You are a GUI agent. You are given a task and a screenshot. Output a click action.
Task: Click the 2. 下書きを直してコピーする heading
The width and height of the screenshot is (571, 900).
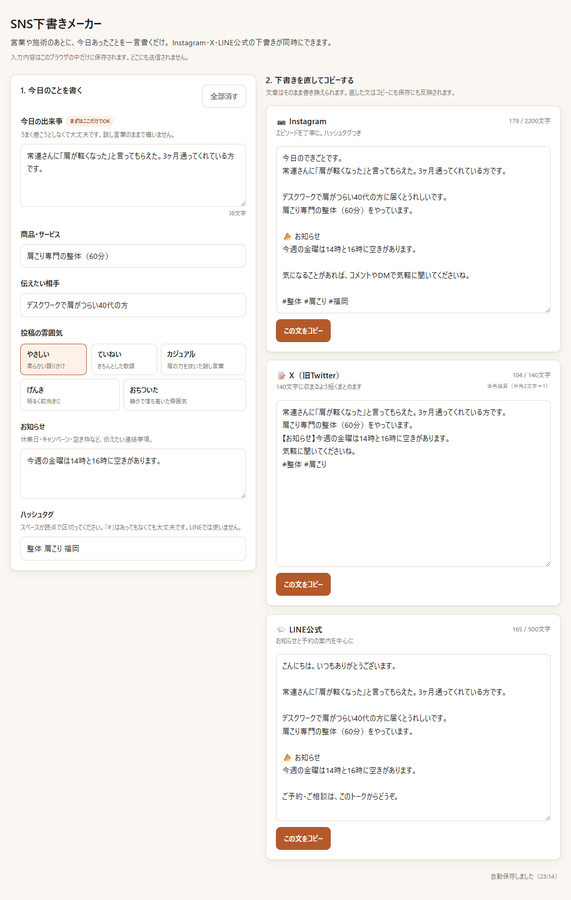tap(309, 80)
